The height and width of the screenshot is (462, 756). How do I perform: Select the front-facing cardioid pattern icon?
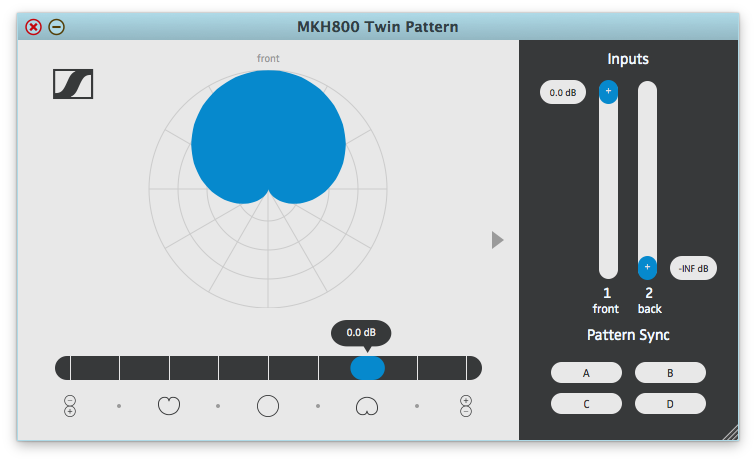pyautogui.click(x=367, y=406)
